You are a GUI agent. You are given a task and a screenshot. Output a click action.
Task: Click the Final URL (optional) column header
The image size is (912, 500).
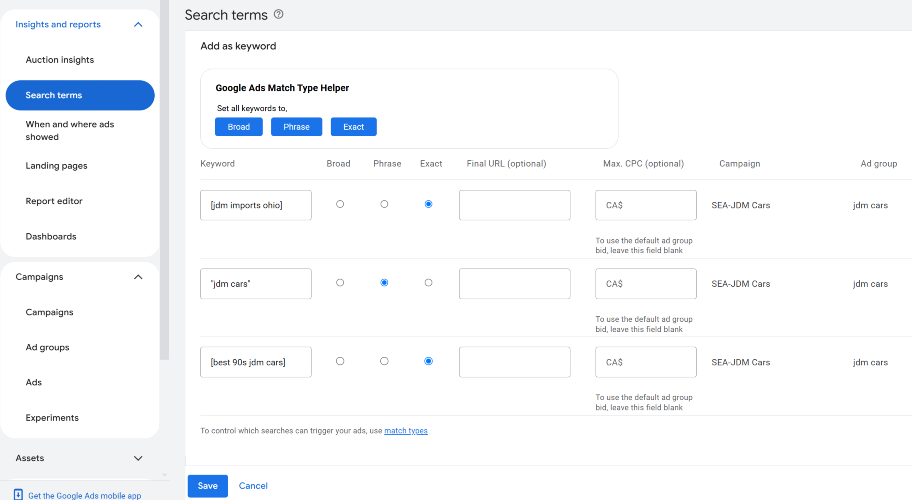pos(507,164)
